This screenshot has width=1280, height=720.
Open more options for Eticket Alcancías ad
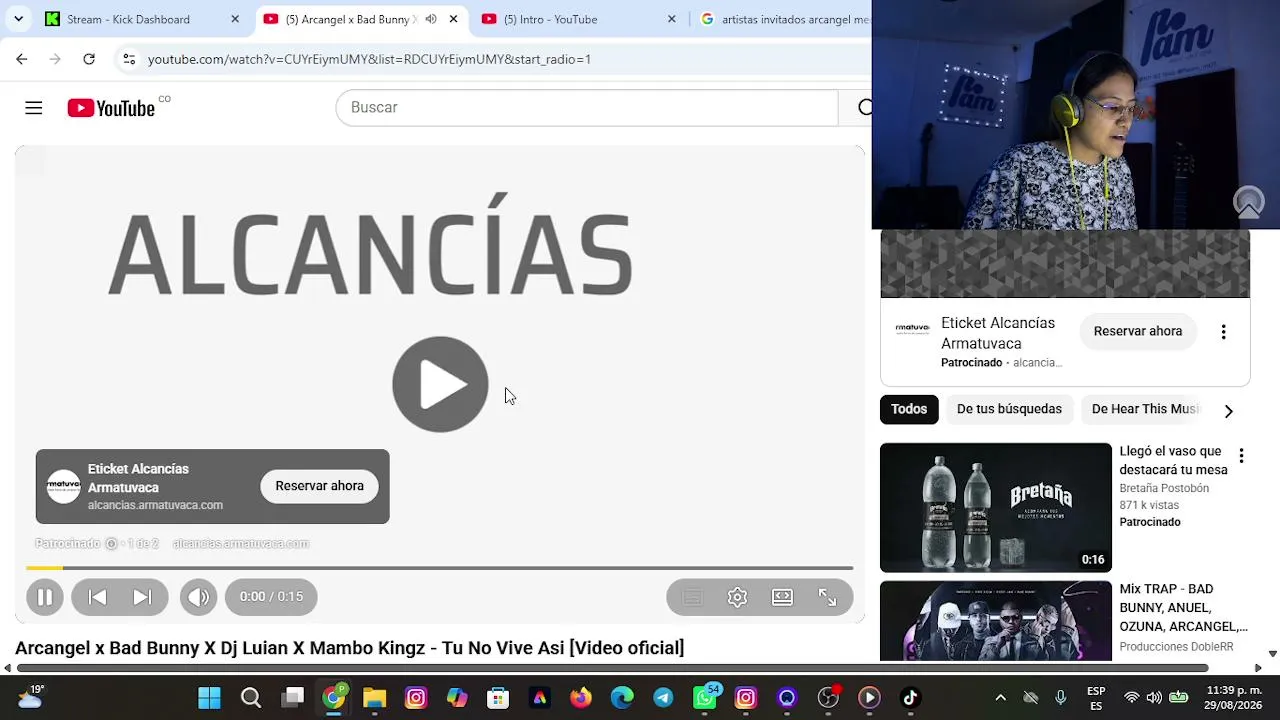(1223, 332)
